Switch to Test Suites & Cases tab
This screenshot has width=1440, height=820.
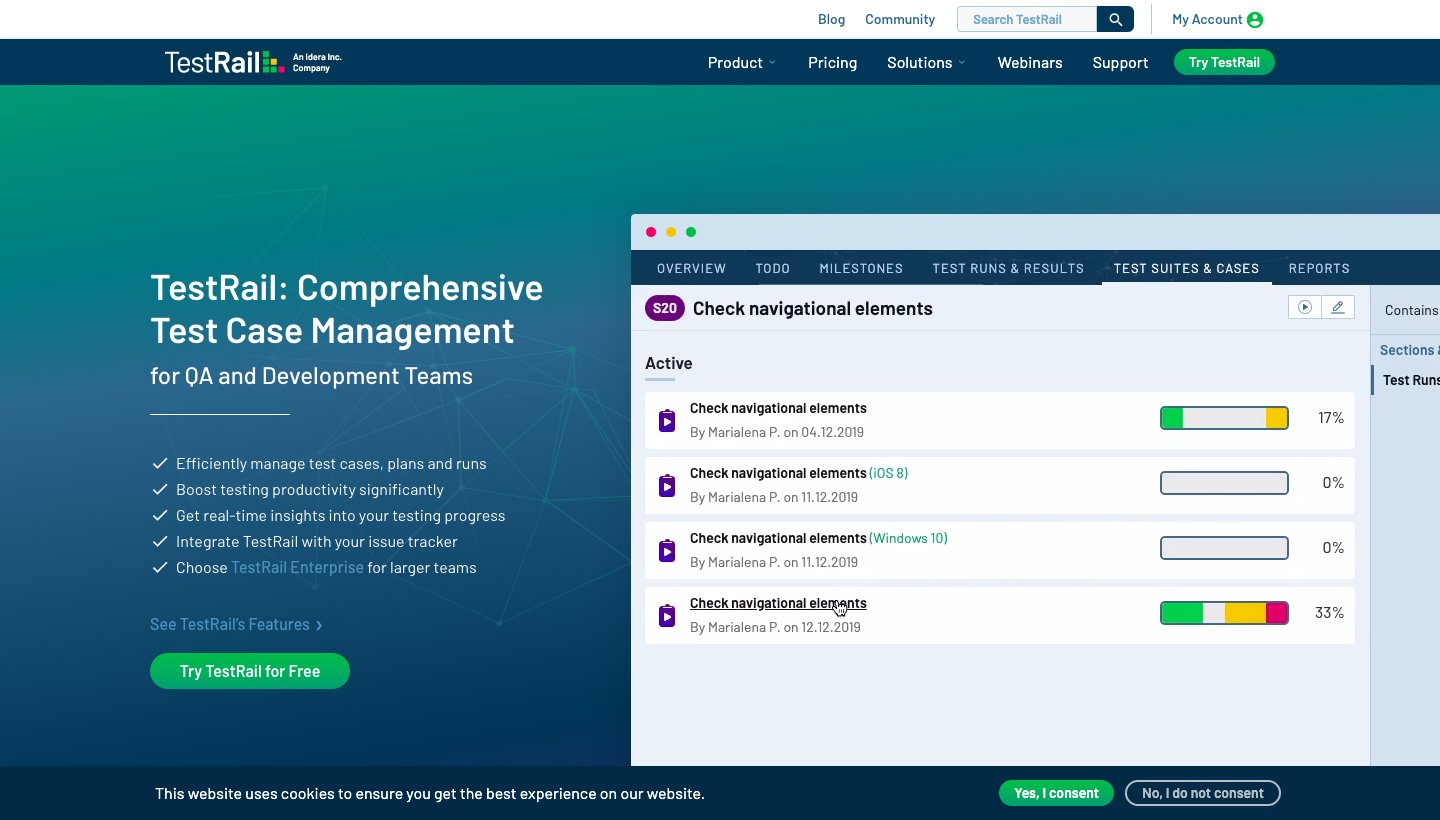coord(1186,268)
